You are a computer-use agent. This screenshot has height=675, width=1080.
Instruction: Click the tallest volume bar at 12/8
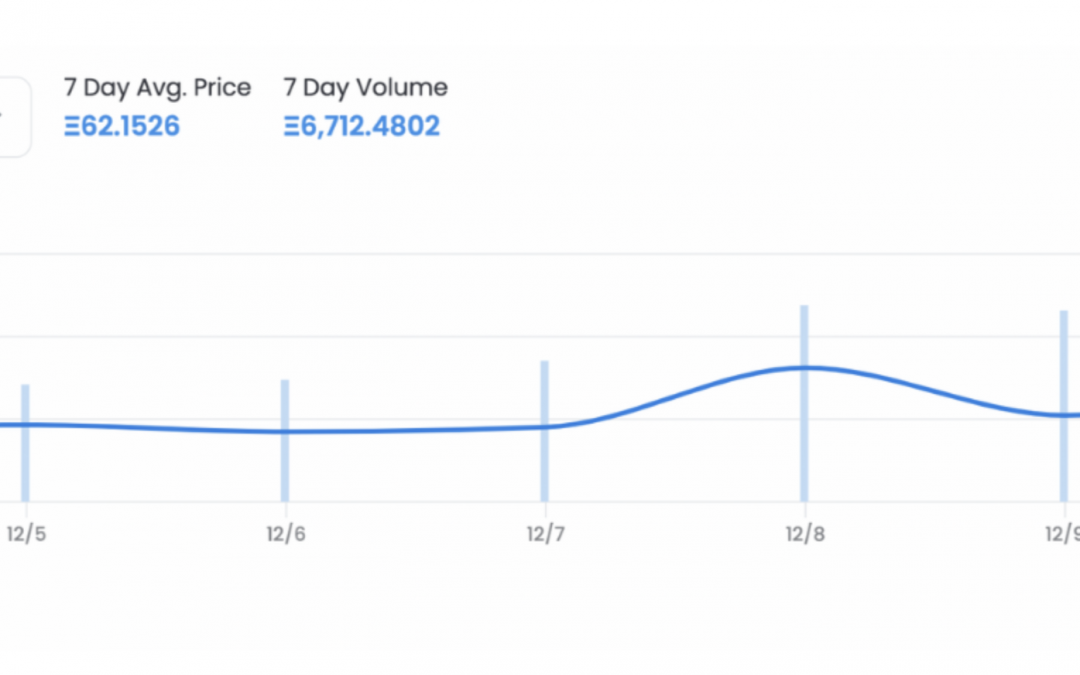[x=804, y=403]
